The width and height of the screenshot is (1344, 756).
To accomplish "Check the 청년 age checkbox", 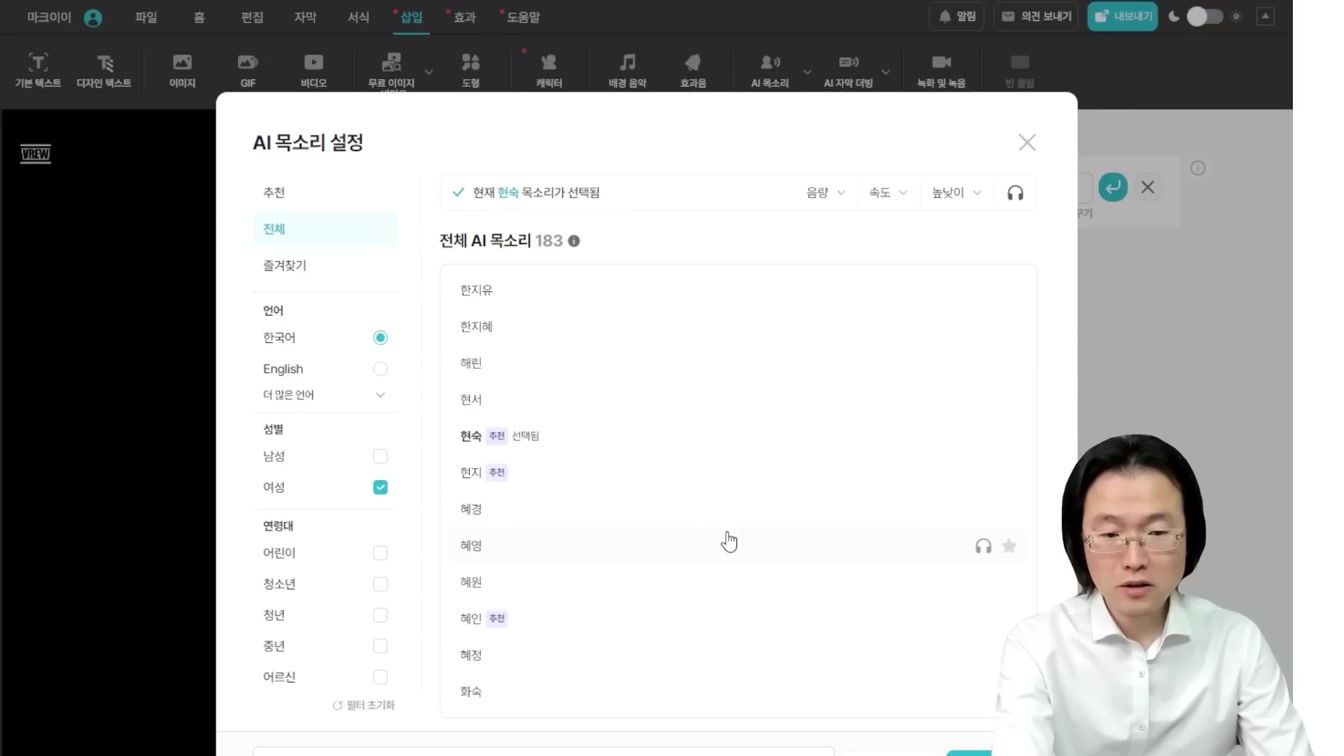I will 380,615.
